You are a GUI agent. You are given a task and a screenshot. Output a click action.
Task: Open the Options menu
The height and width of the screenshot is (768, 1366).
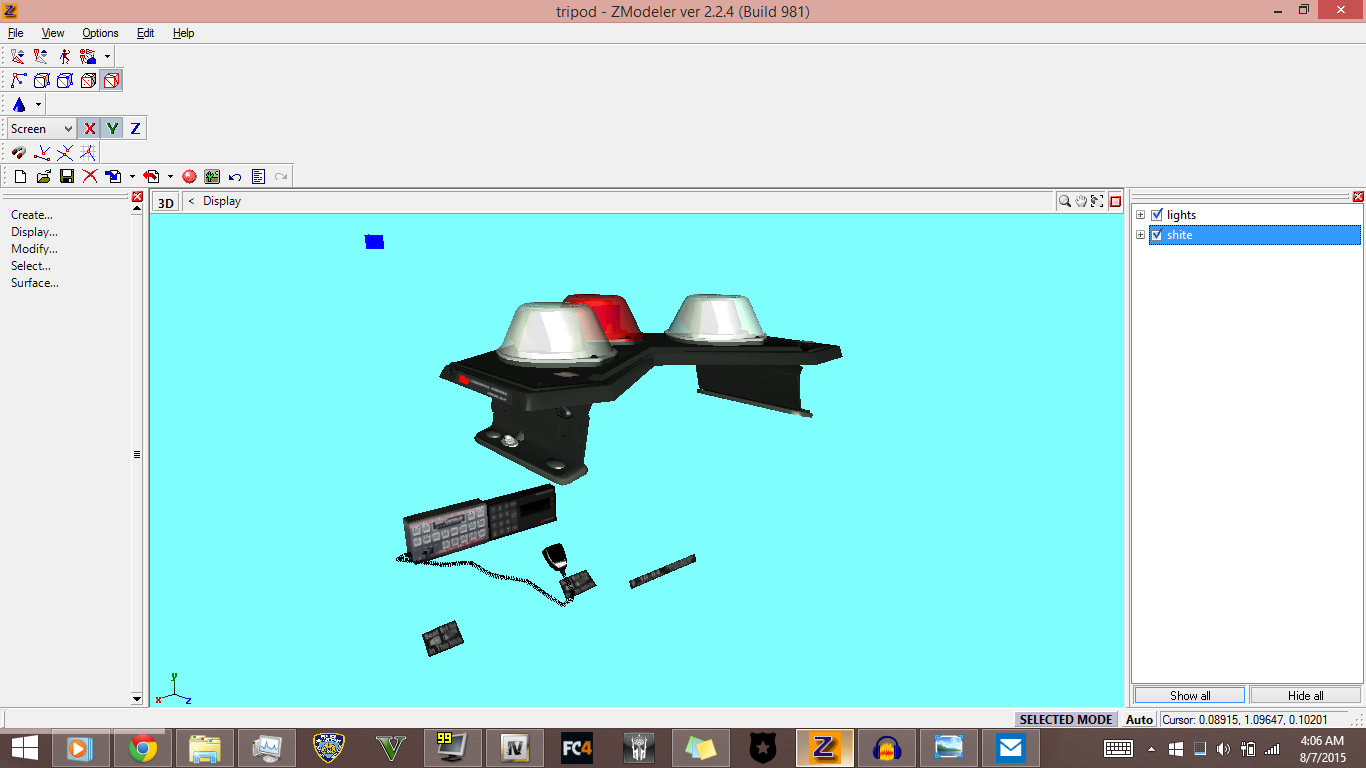point(100,33)
